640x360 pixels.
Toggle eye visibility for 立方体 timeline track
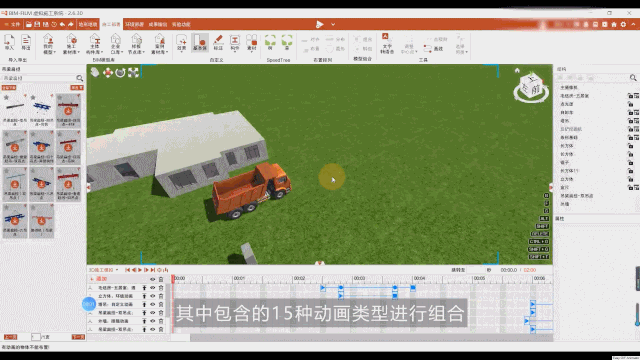tap(153, 296)
